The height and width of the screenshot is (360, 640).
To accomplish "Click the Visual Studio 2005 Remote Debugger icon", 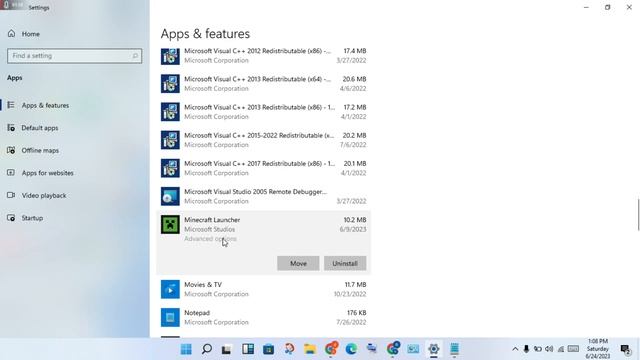I will click(170, 196).
